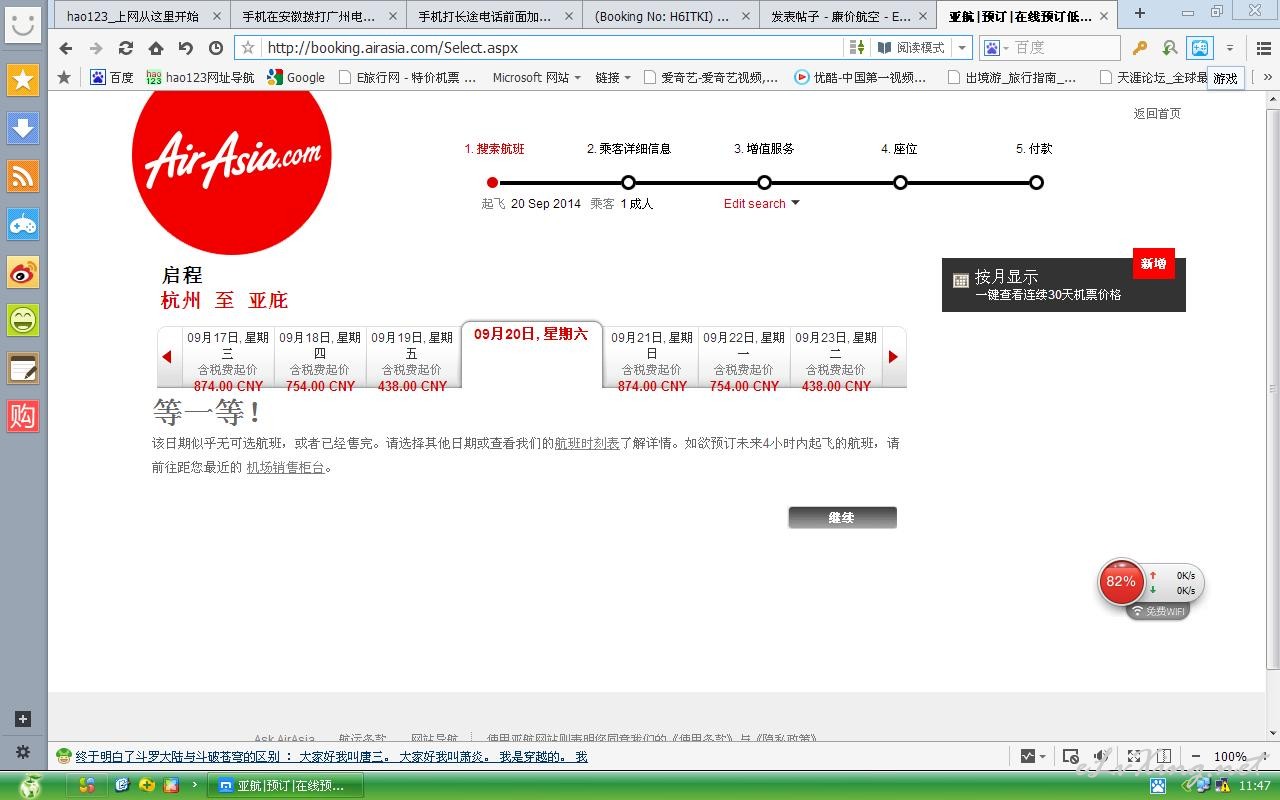The height and width of the screenshot is (800, 1280).
Task: Click the mute sound status bar icon
Action: pyautogui.click(x=1102, y=757)
